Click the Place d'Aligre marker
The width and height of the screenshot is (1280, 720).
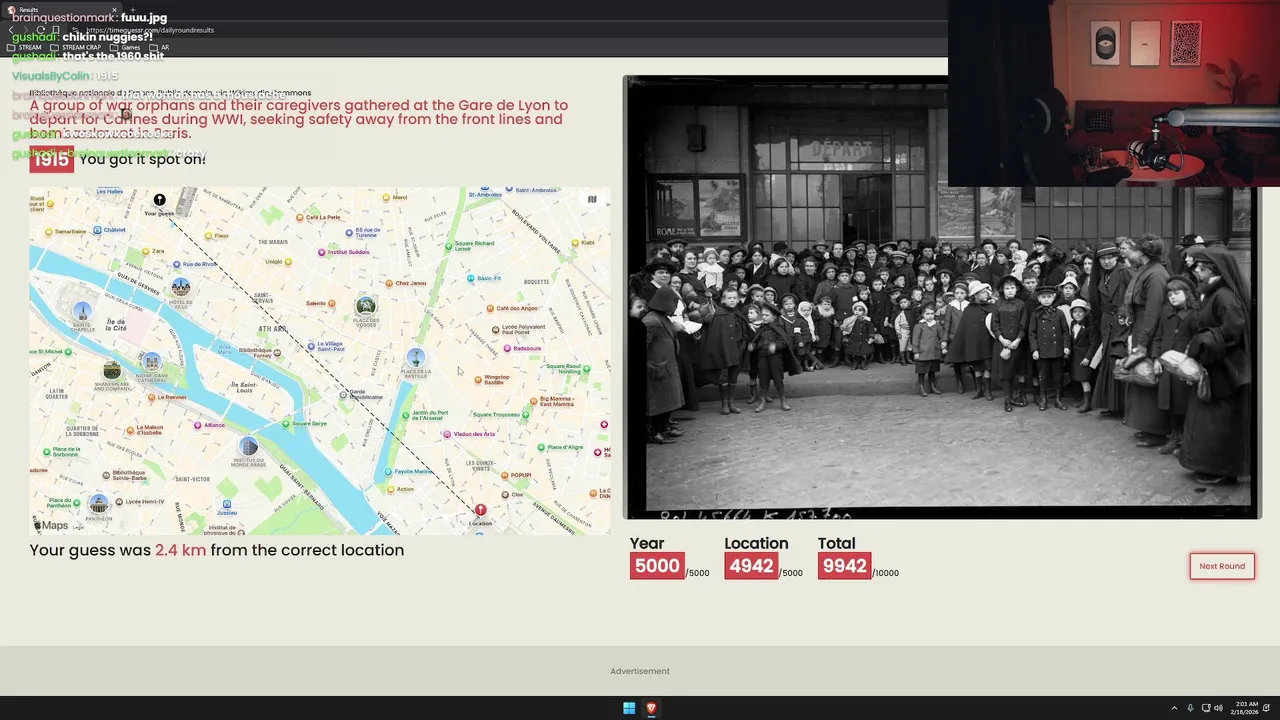542,447
